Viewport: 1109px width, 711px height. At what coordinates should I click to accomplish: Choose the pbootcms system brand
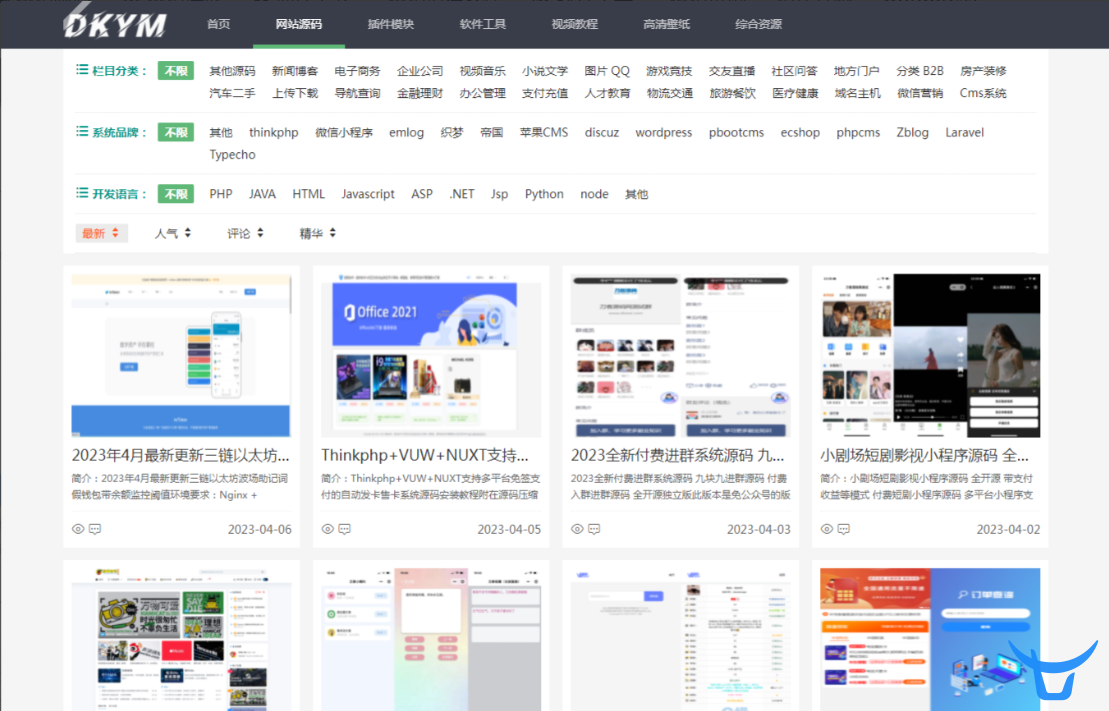(736, 132)
